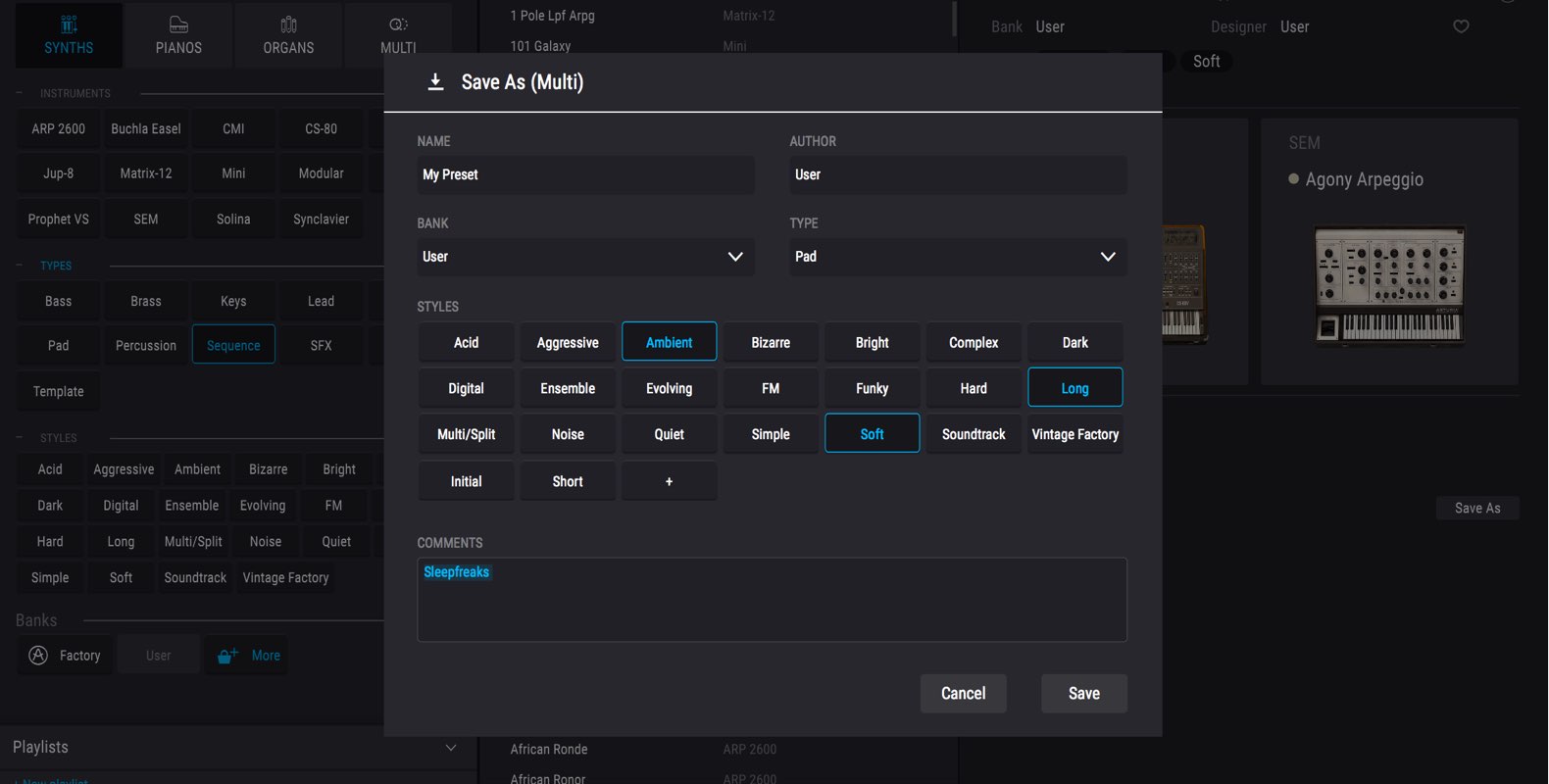Expand the Playlists section chevron

pos(451,748)
